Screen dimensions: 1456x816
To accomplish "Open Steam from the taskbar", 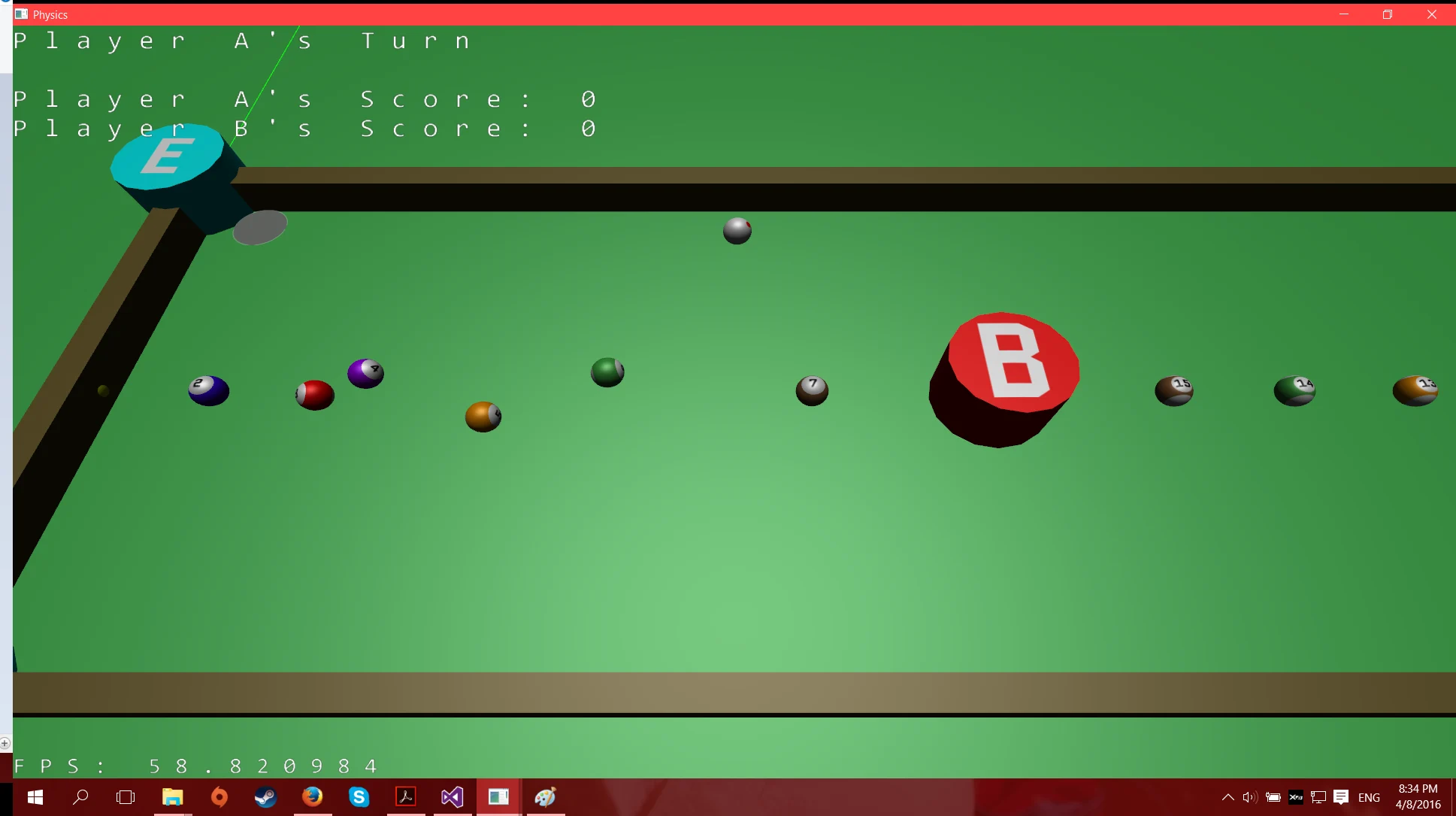I will pos(265,797).
